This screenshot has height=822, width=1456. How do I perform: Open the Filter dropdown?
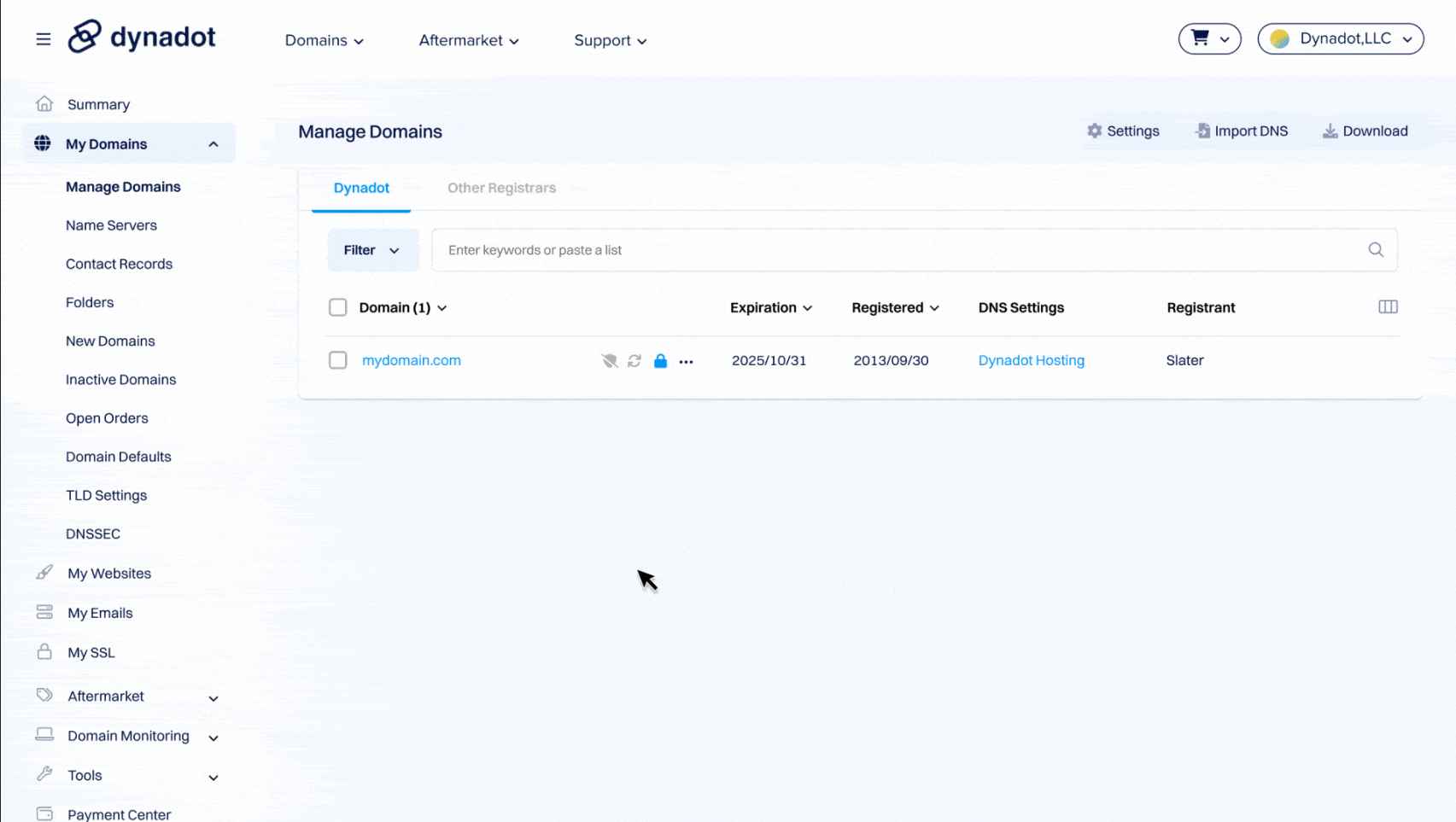(372, 250)
